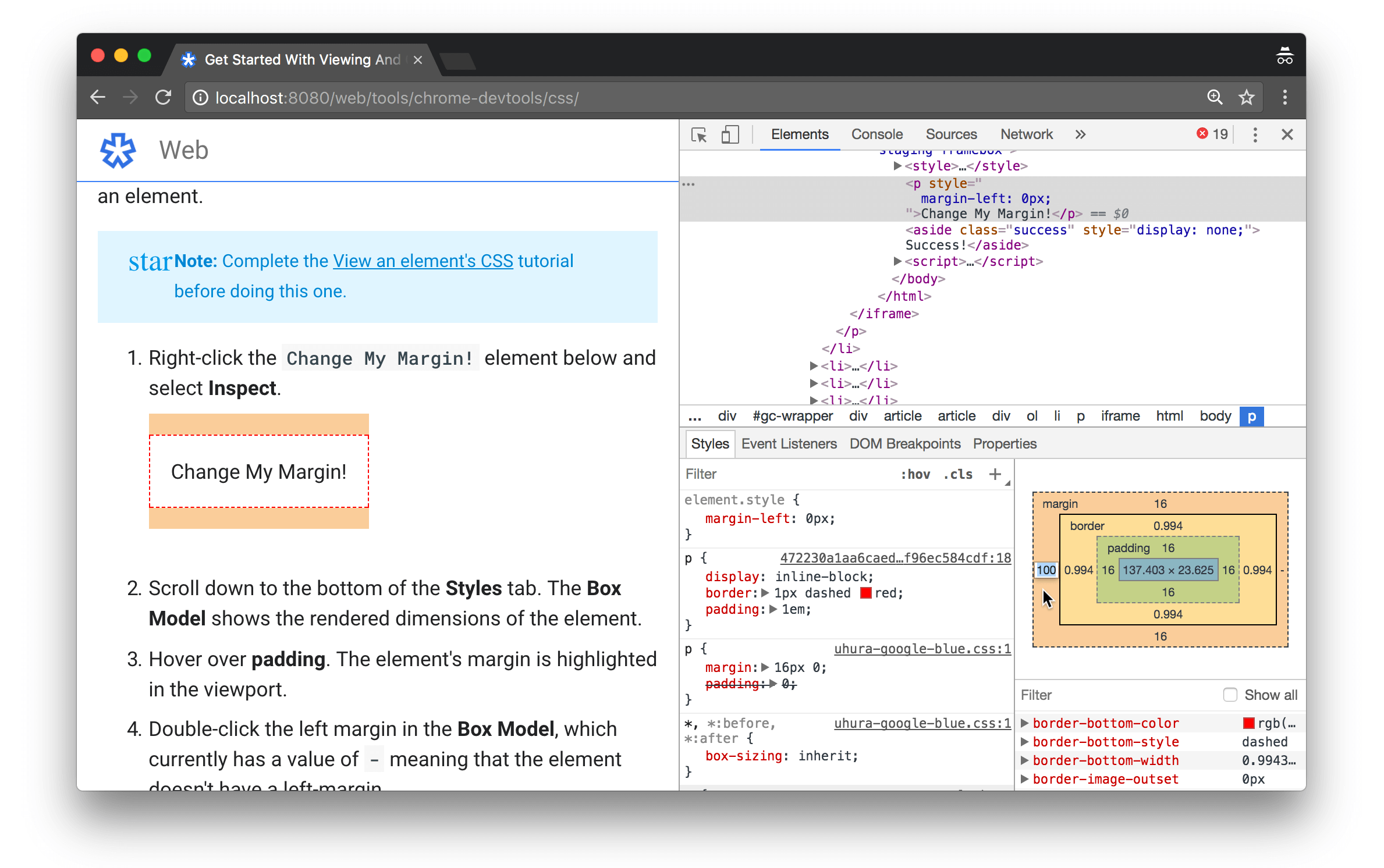Follow the View an element's CSS link
The height and width of the screenshot is (868, 1384).
coord(423,261)
